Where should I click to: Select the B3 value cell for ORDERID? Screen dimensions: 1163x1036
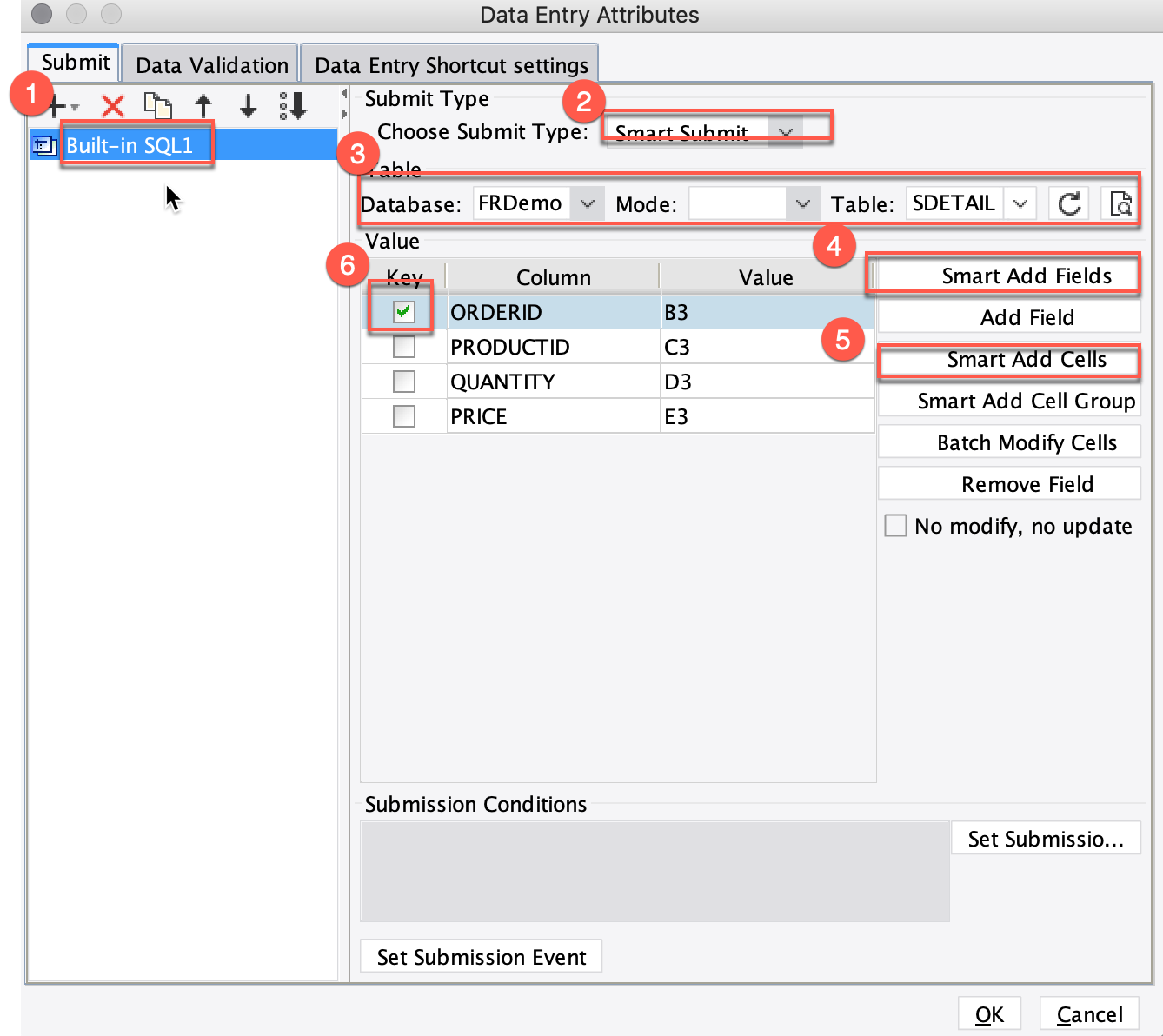765,311
